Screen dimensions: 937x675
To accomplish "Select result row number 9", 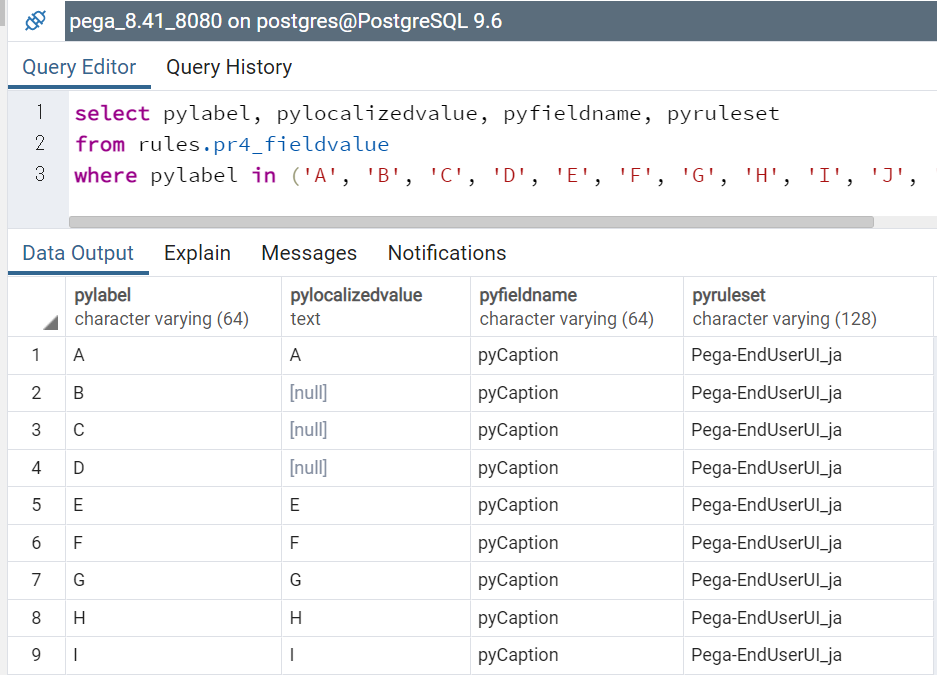I will [x=36, y=655].
